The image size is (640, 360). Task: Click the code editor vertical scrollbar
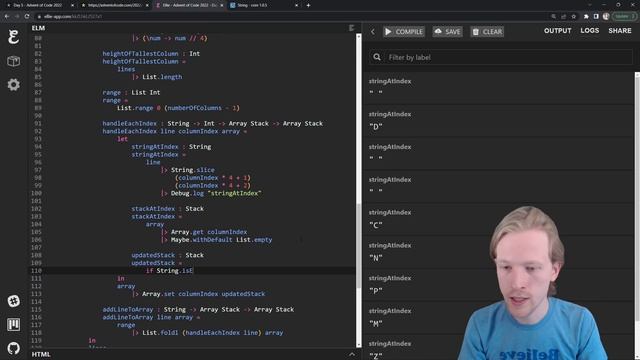[x=359, y=245]
